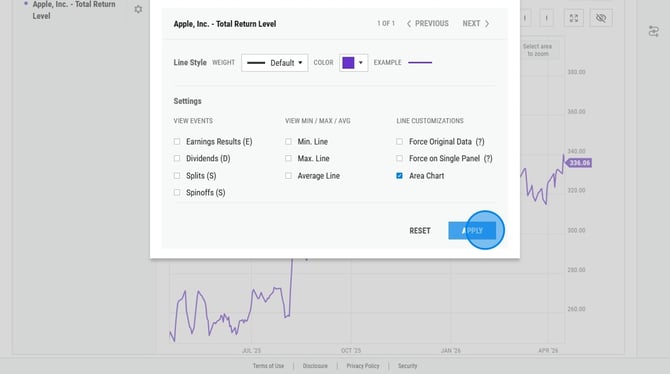Enable Dividends (D) checkbox

[177, 159]
